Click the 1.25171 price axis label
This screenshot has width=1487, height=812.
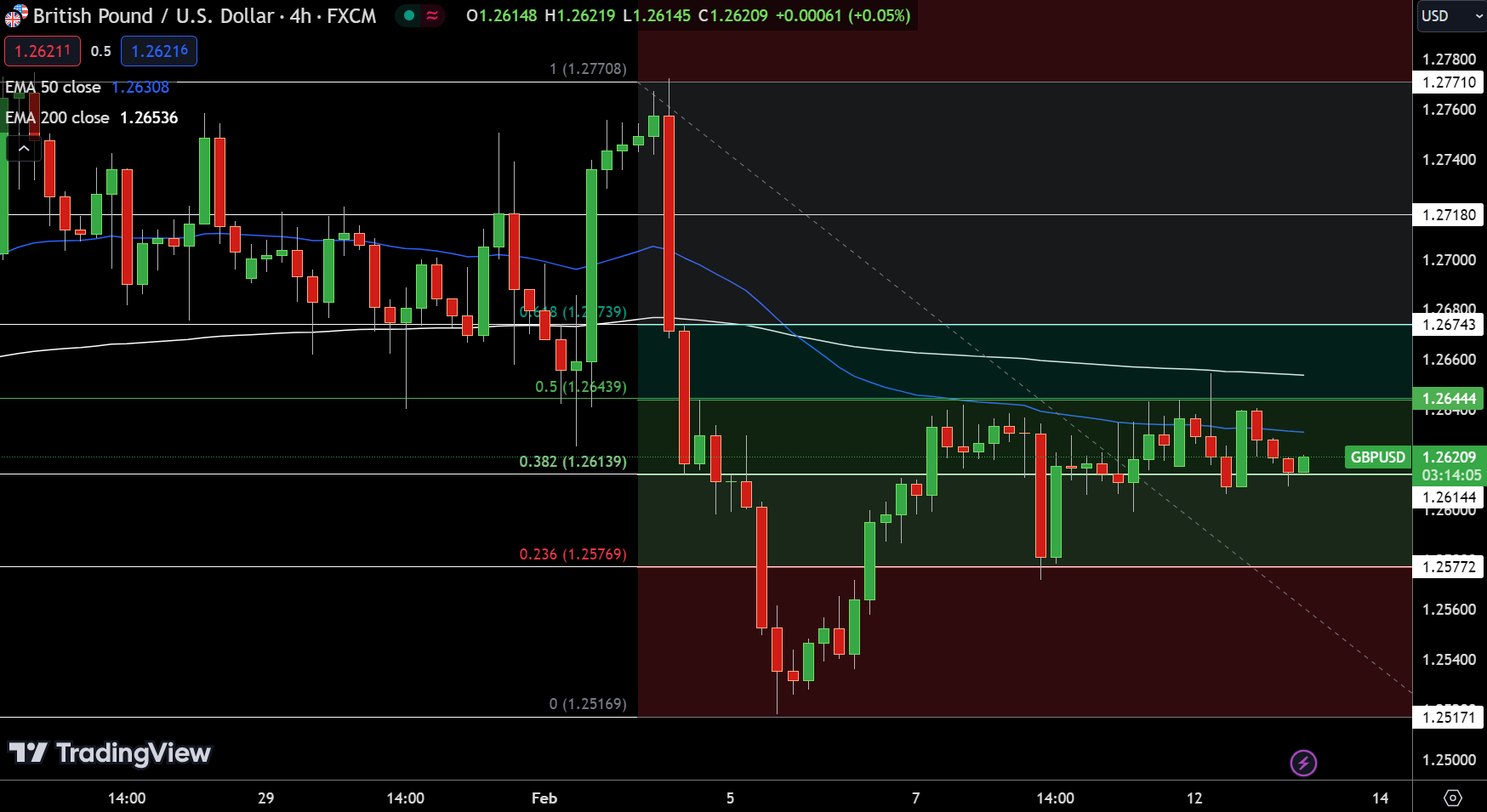[x=1449, y=717]
